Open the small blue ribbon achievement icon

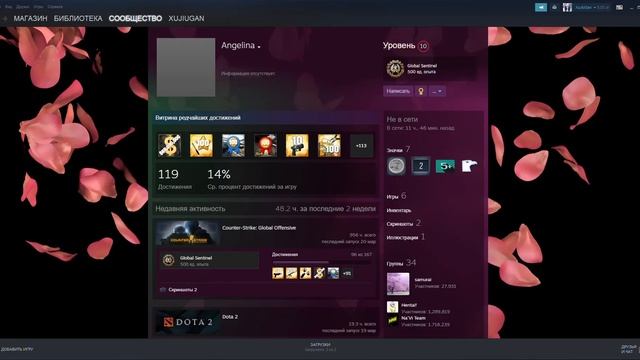[333, 273]
